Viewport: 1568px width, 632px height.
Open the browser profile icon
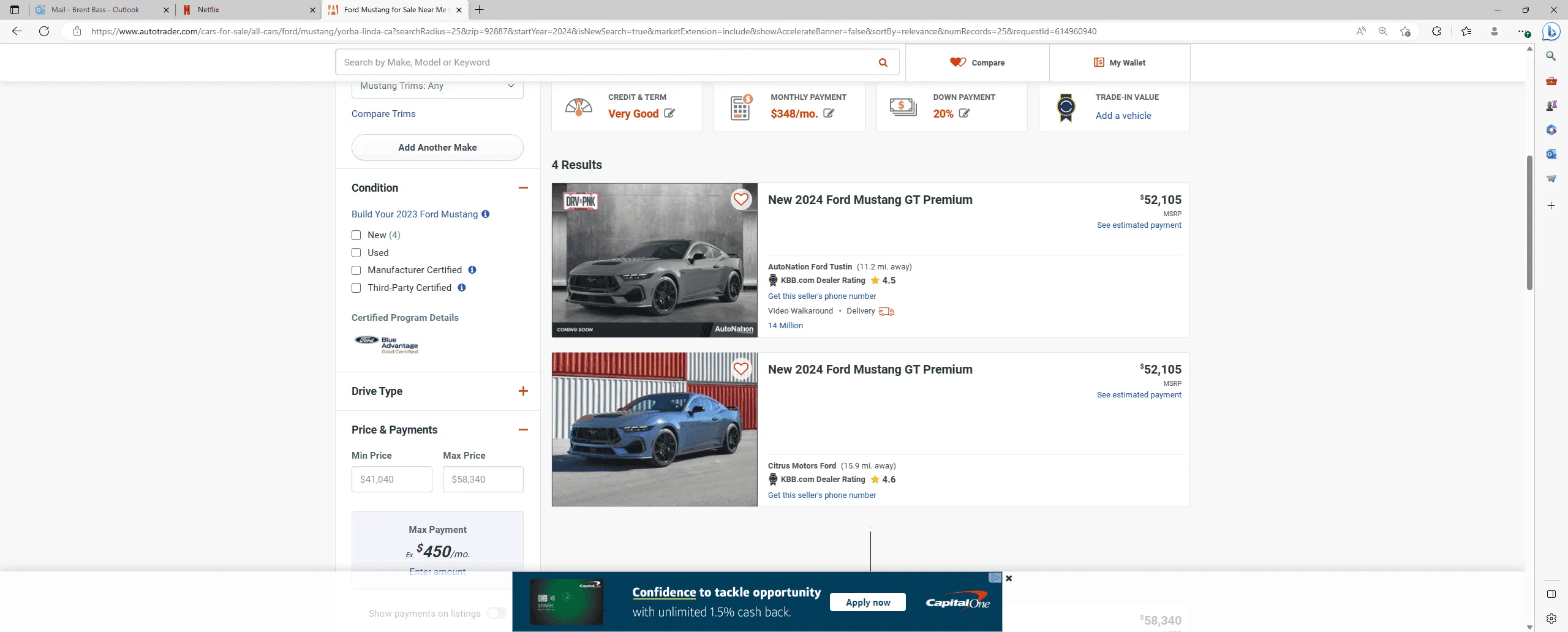click(1494, 31)
